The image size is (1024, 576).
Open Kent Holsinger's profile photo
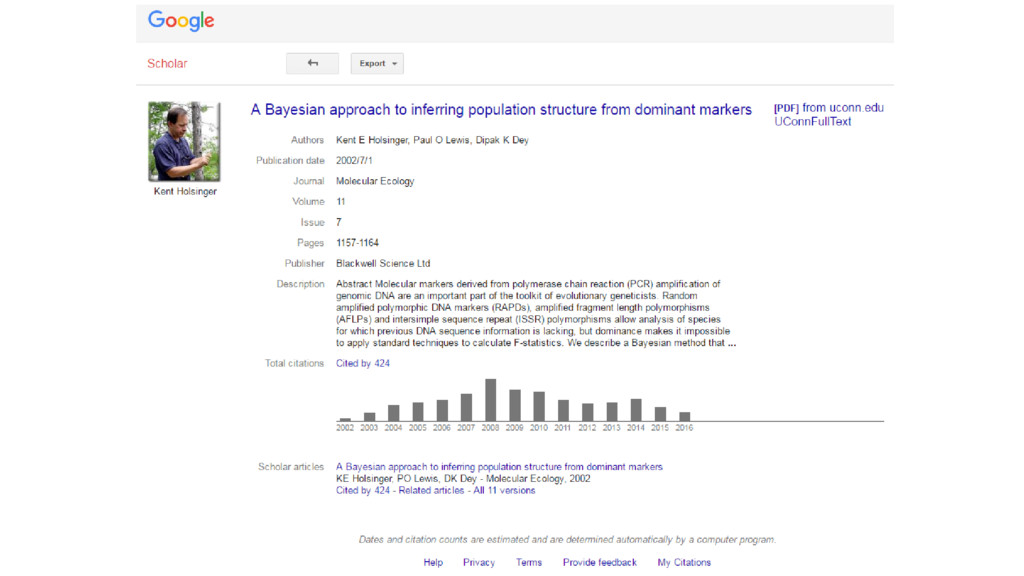184,141
